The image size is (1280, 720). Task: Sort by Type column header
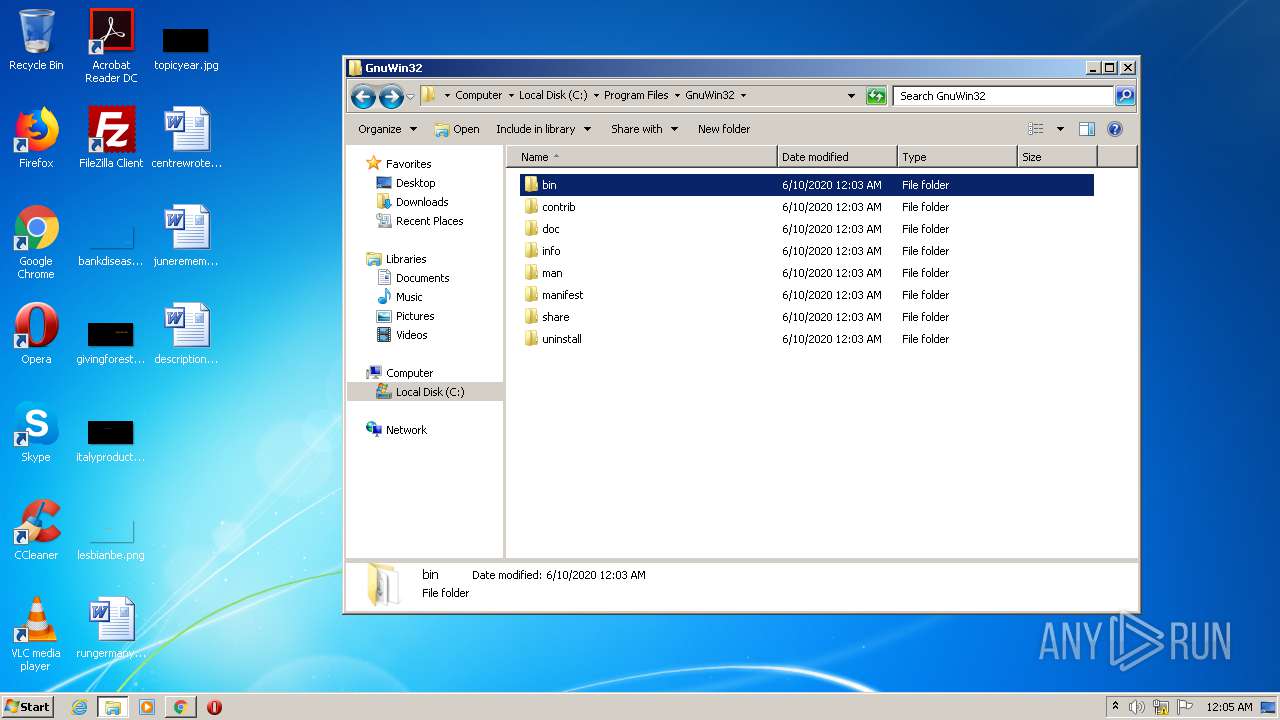[957, 157]
